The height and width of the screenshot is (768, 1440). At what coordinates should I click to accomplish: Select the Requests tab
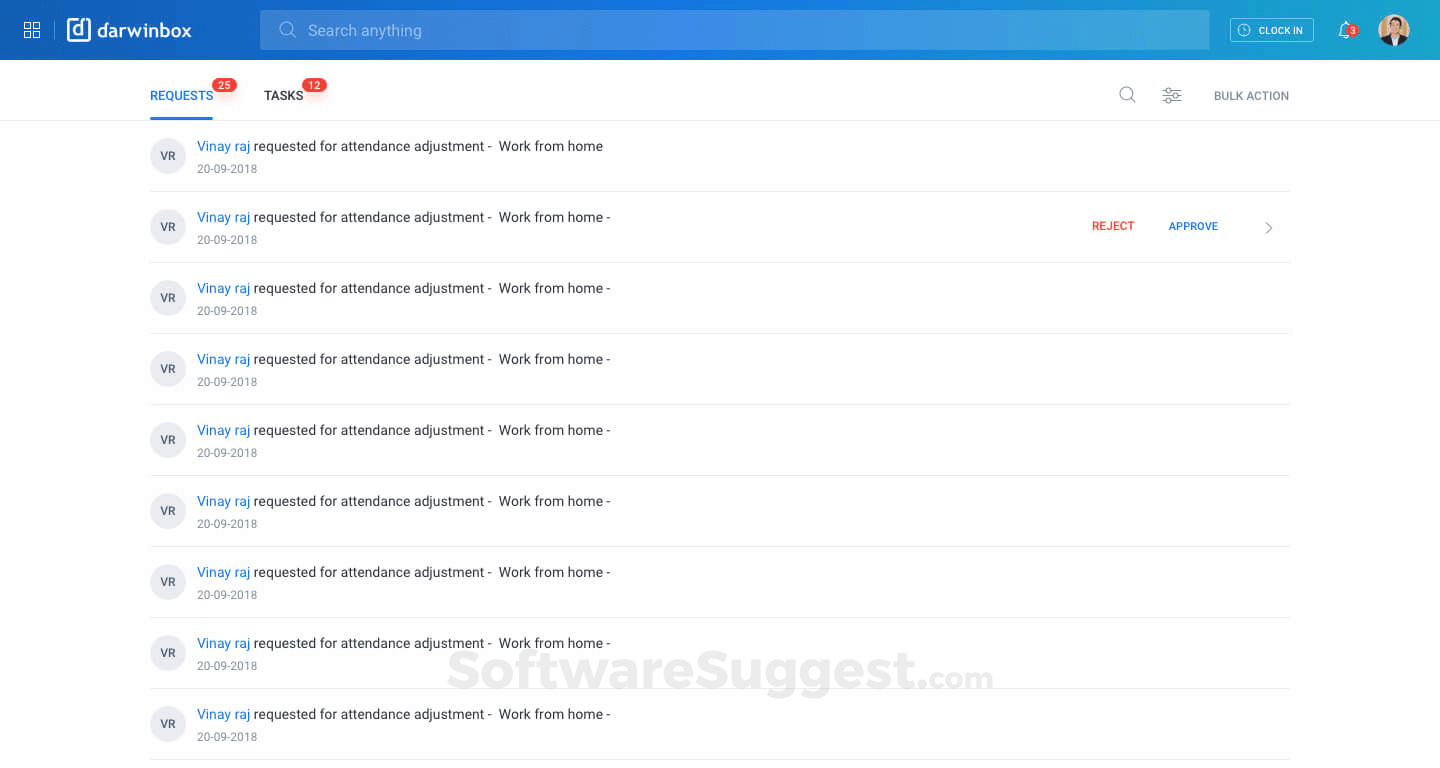click(180, 95)
